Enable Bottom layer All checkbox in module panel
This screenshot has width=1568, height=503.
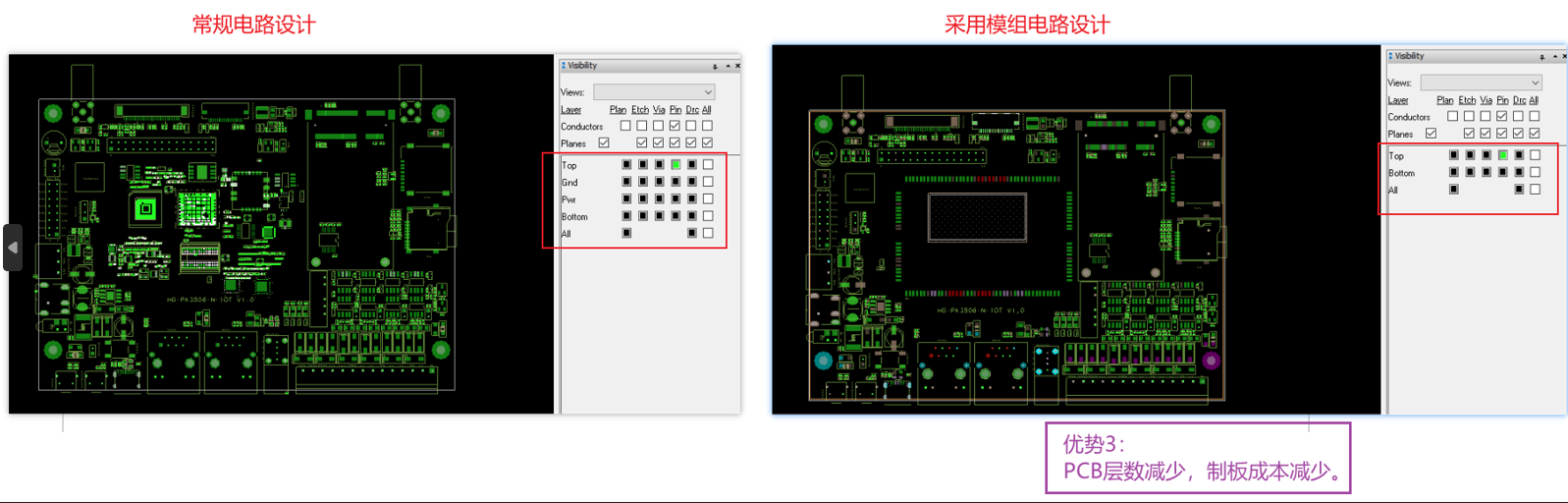[x=1536, y=172]
